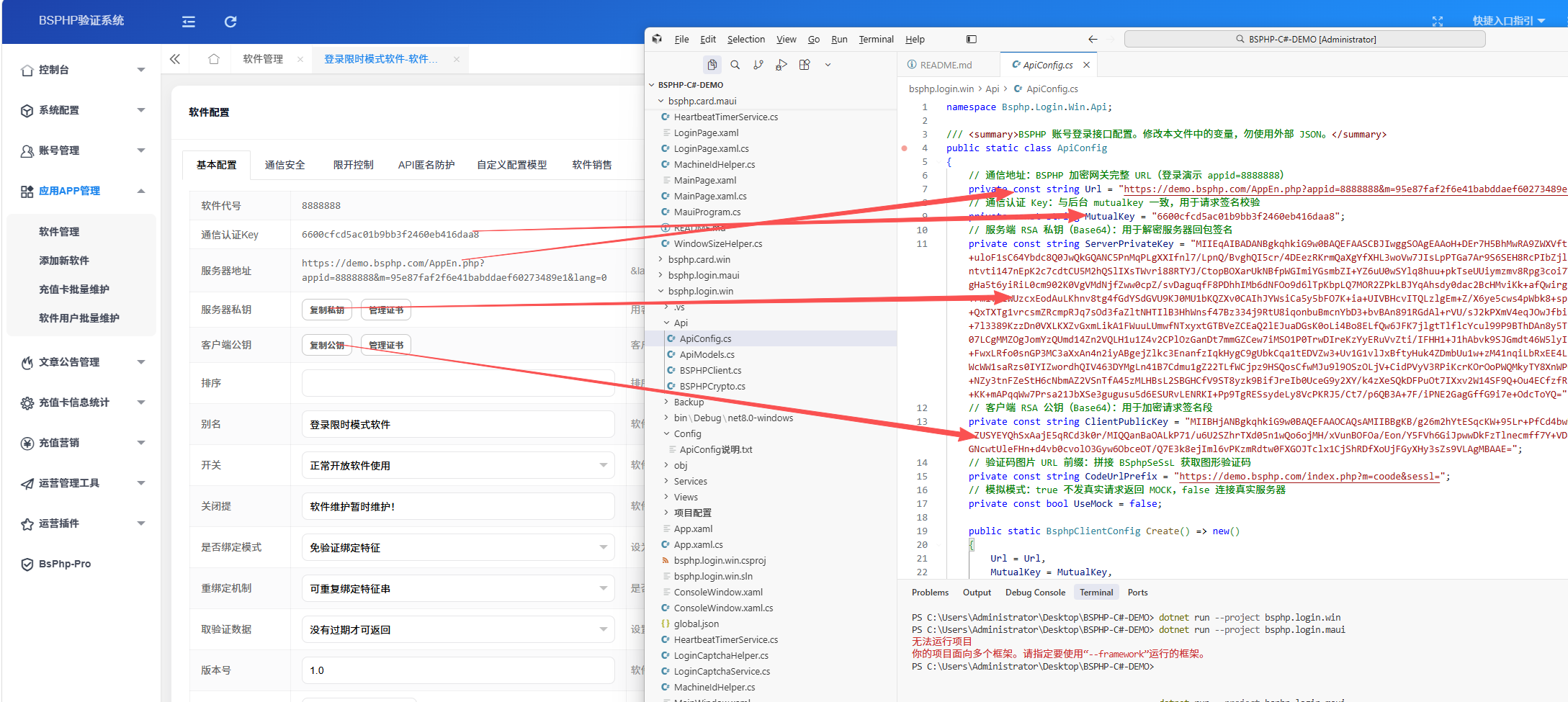
Task: Expand the Services folder in explorer
Action: 690,481
